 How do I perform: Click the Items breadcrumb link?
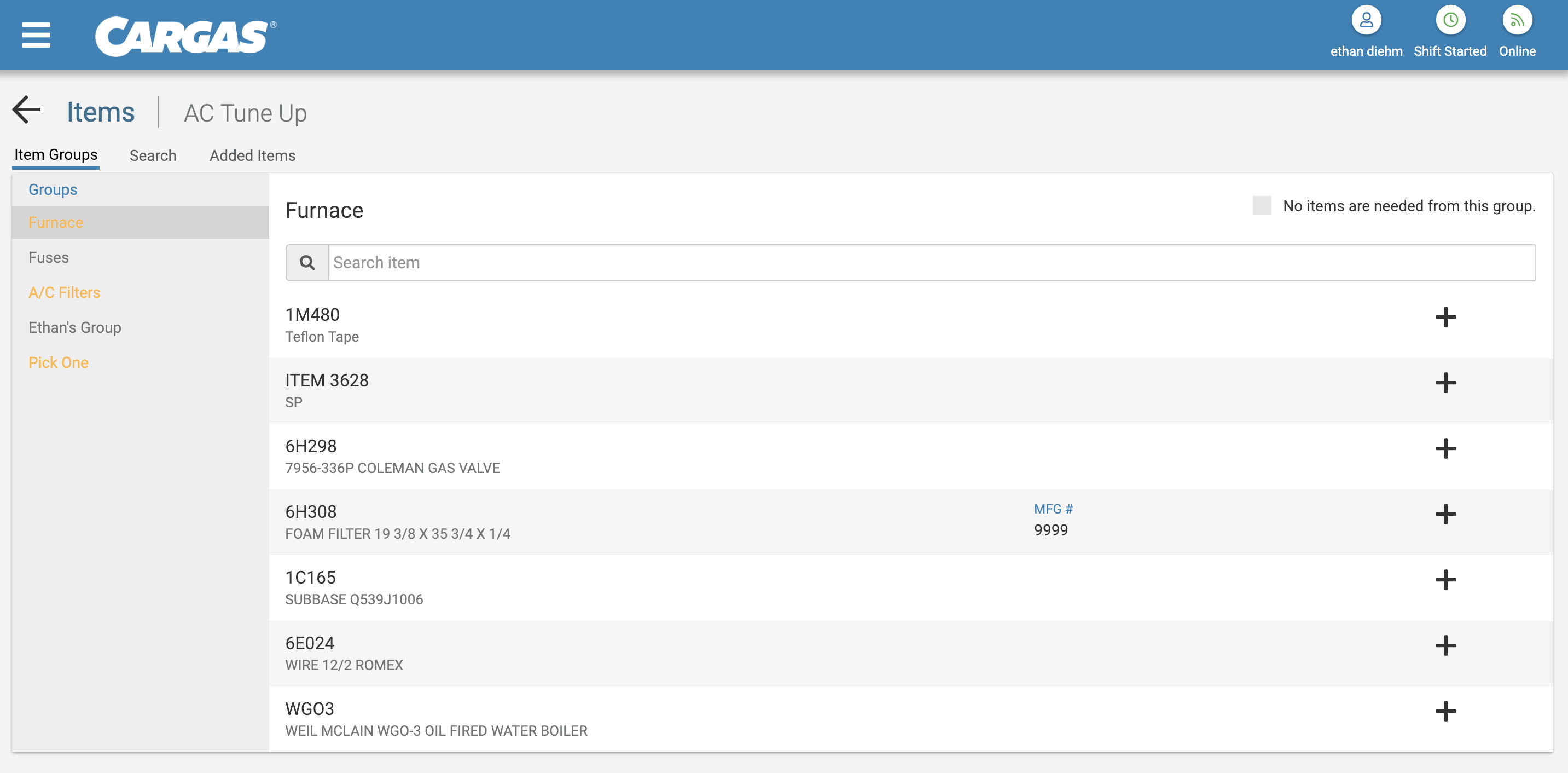101,113
